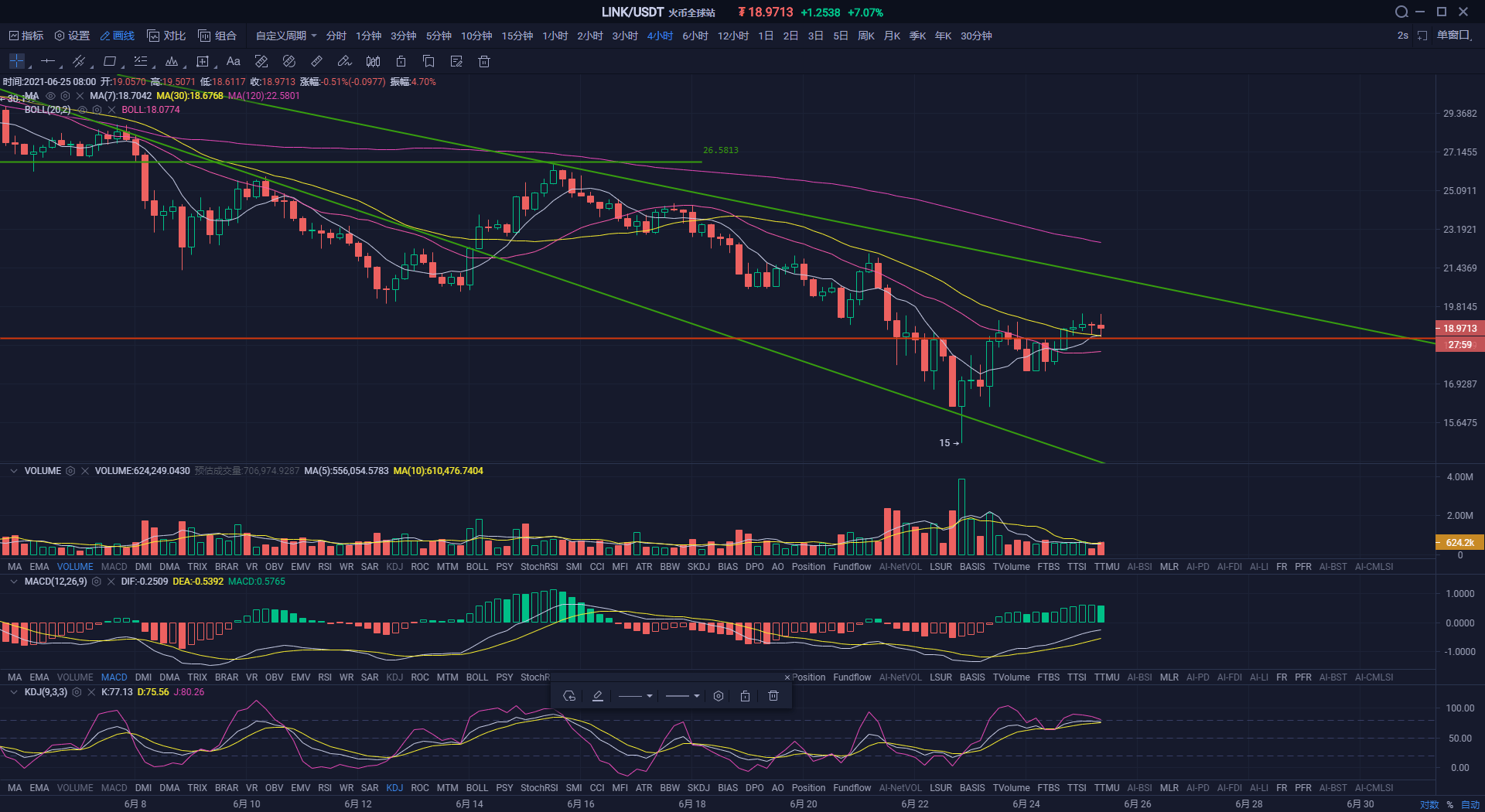The image size is (1485, 812).
Task: Open 设置 settings
Action: [72, 36]
